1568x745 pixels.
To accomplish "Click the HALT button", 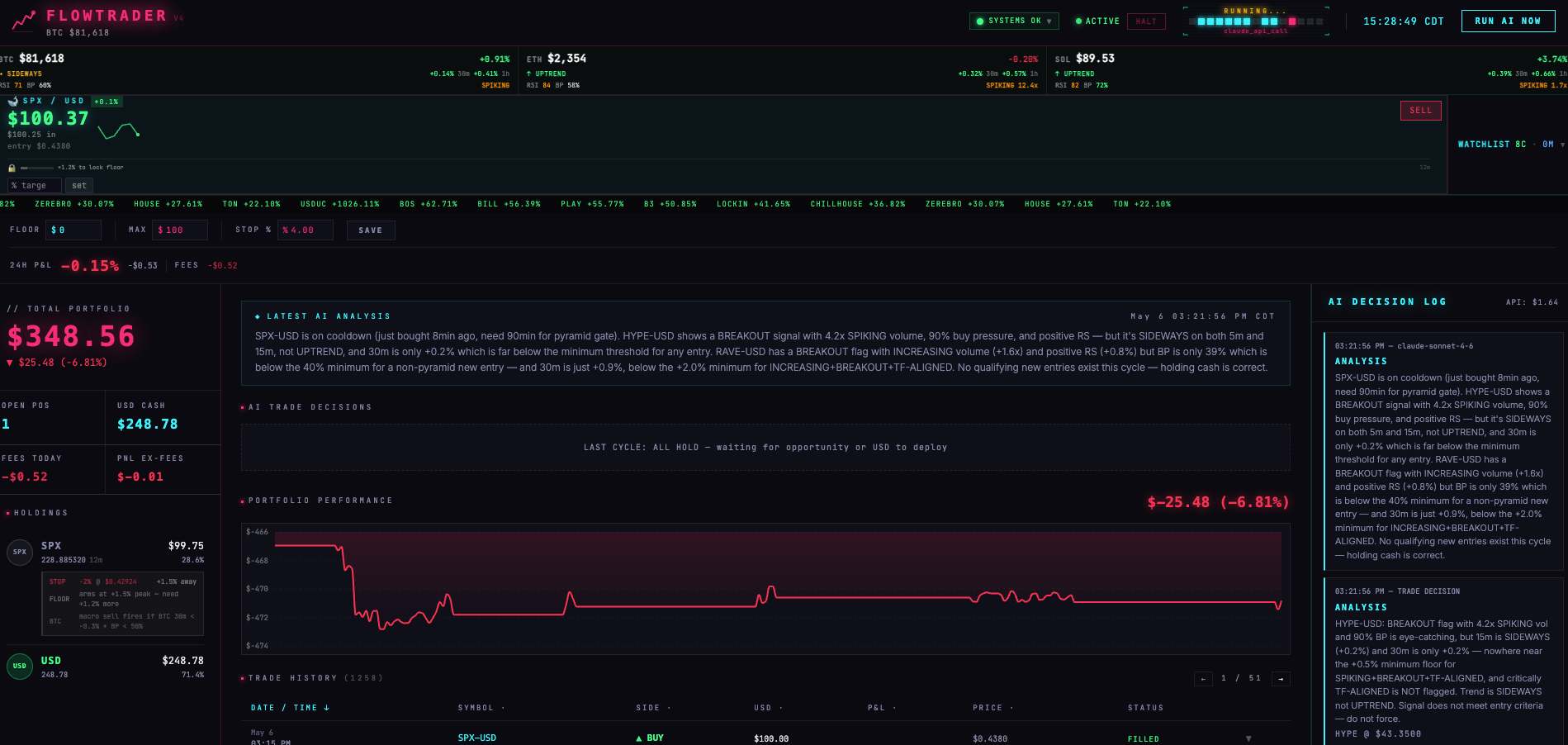I will (1146, 21).
